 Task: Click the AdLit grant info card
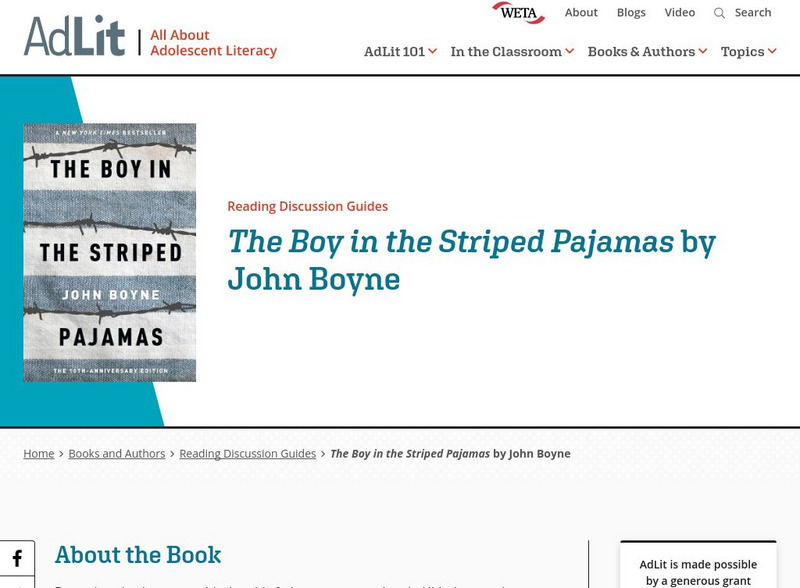pos(698,565)
